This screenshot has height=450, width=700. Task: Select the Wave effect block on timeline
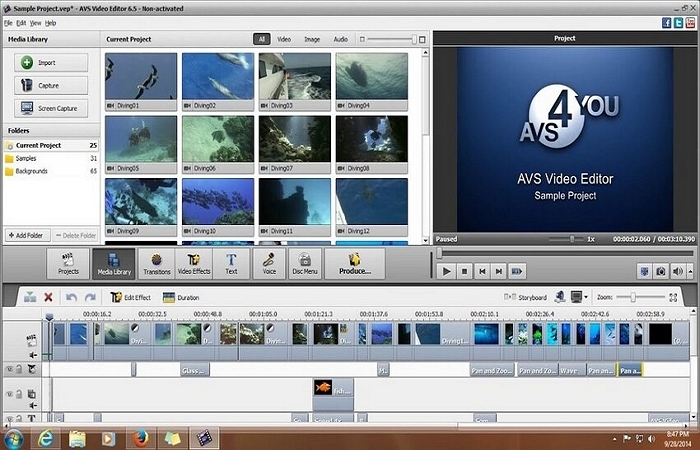pyautogui.click(x=572, y=370)
